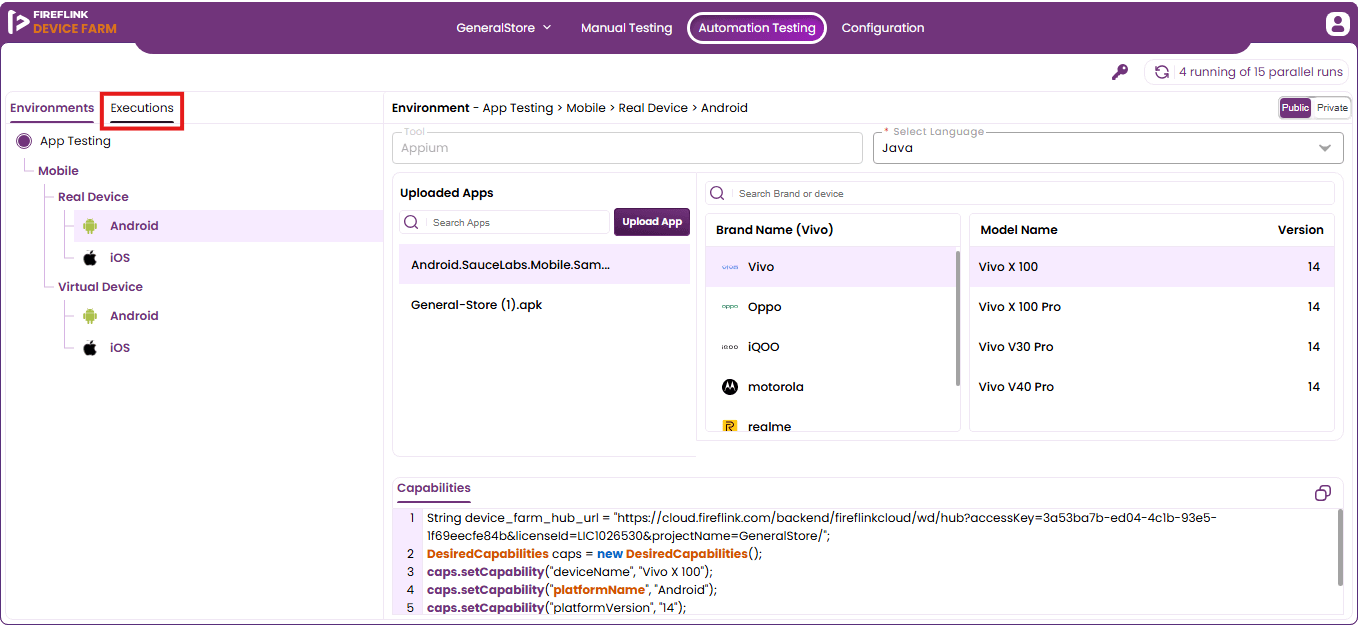The height and width of the screenshot is (626, 1361).
Task: Switch device pool to Public
Action: (x=1295, y=108)
